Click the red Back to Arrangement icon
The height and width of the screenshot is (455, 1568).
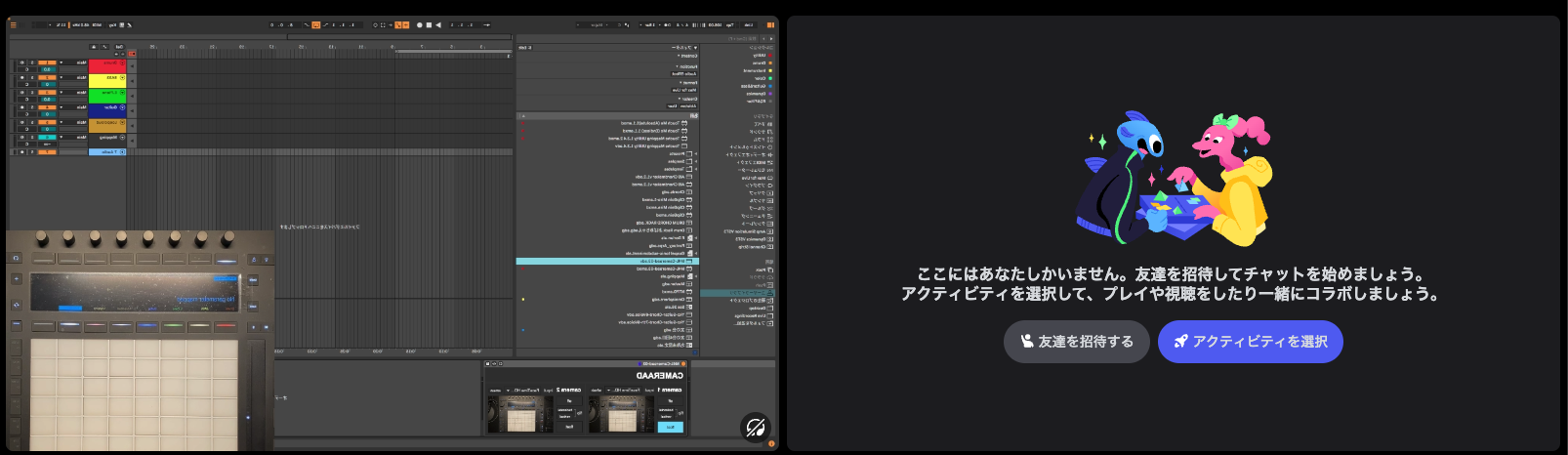pos(132,54)
